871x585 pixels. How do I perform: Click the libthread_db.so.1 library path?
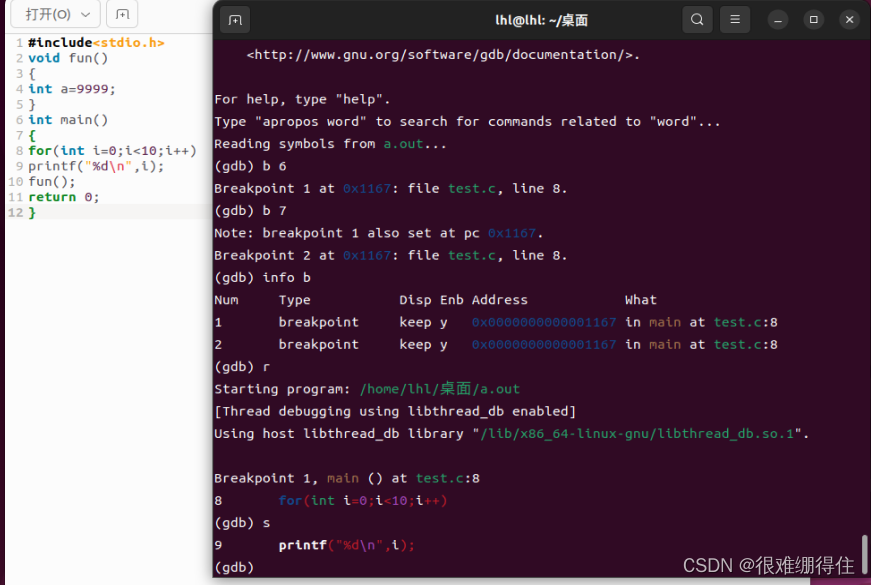(x=637, y=434)
